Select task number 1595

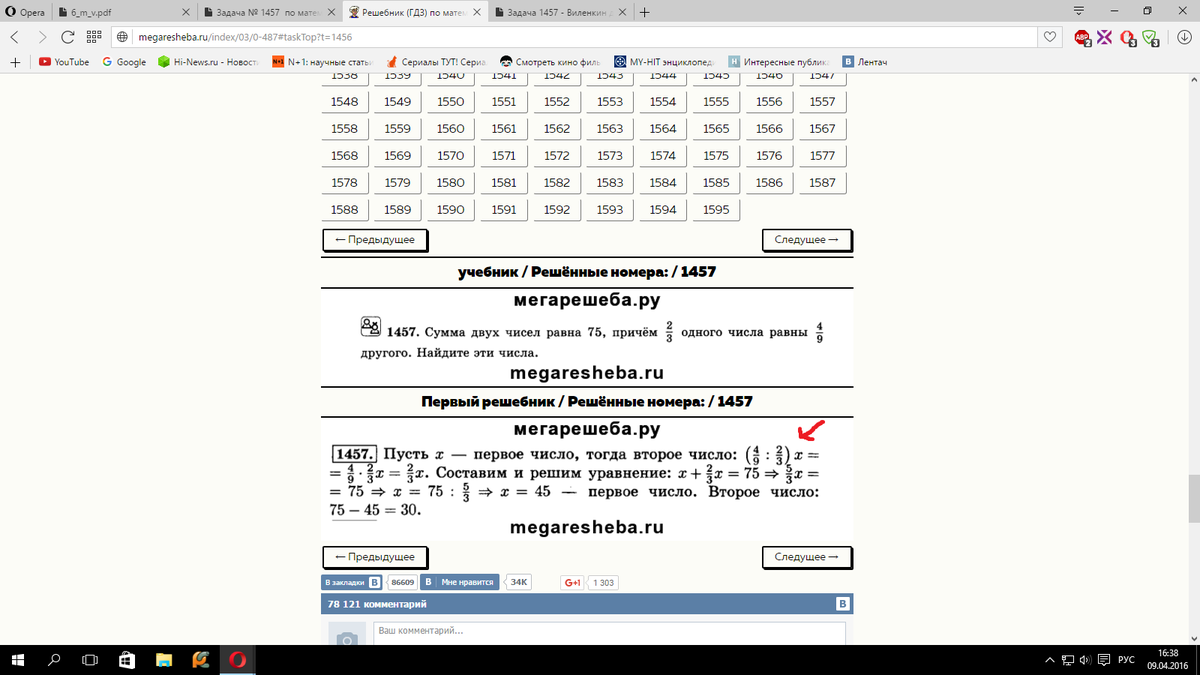point(716,210)
